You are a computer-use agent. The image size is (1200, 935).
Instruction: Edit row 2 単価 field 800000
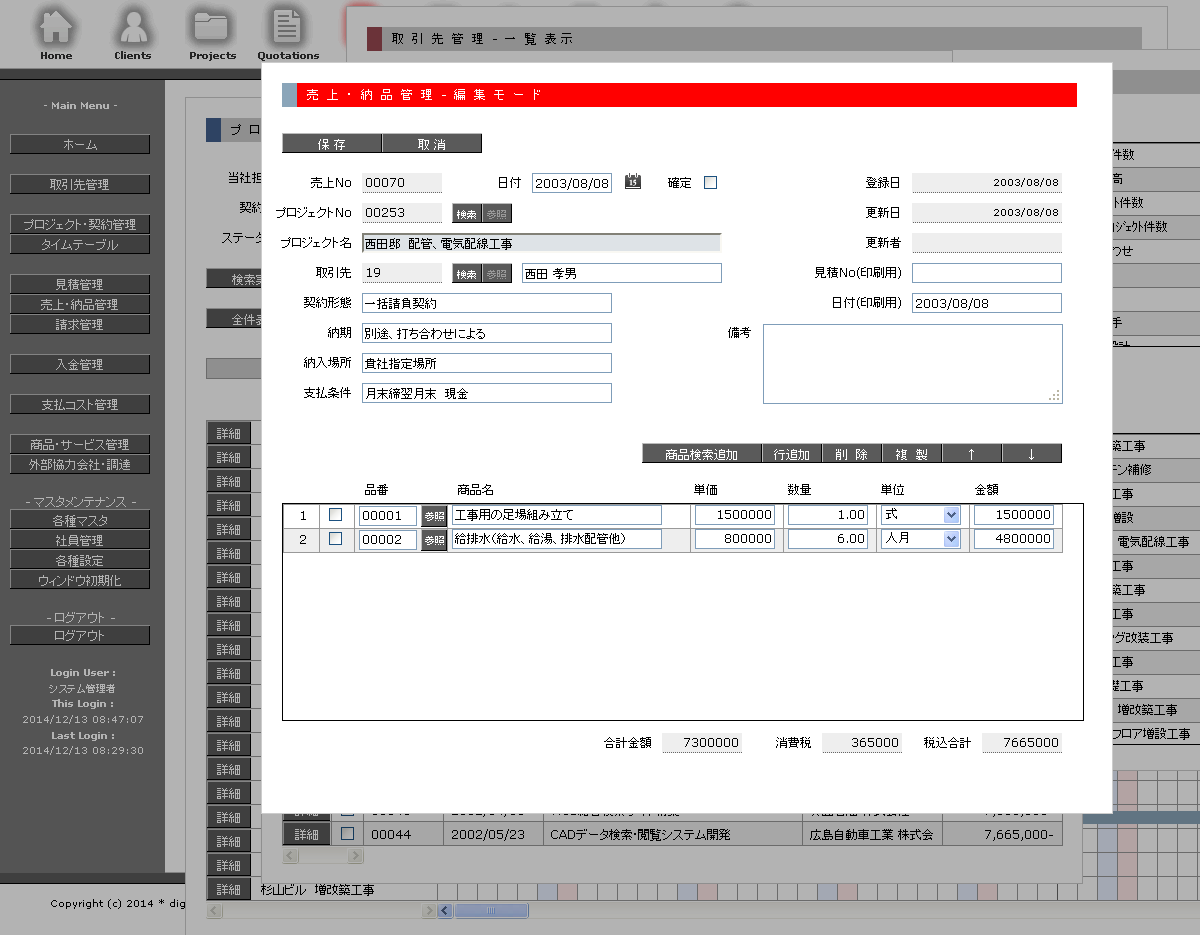click(735, 539)
